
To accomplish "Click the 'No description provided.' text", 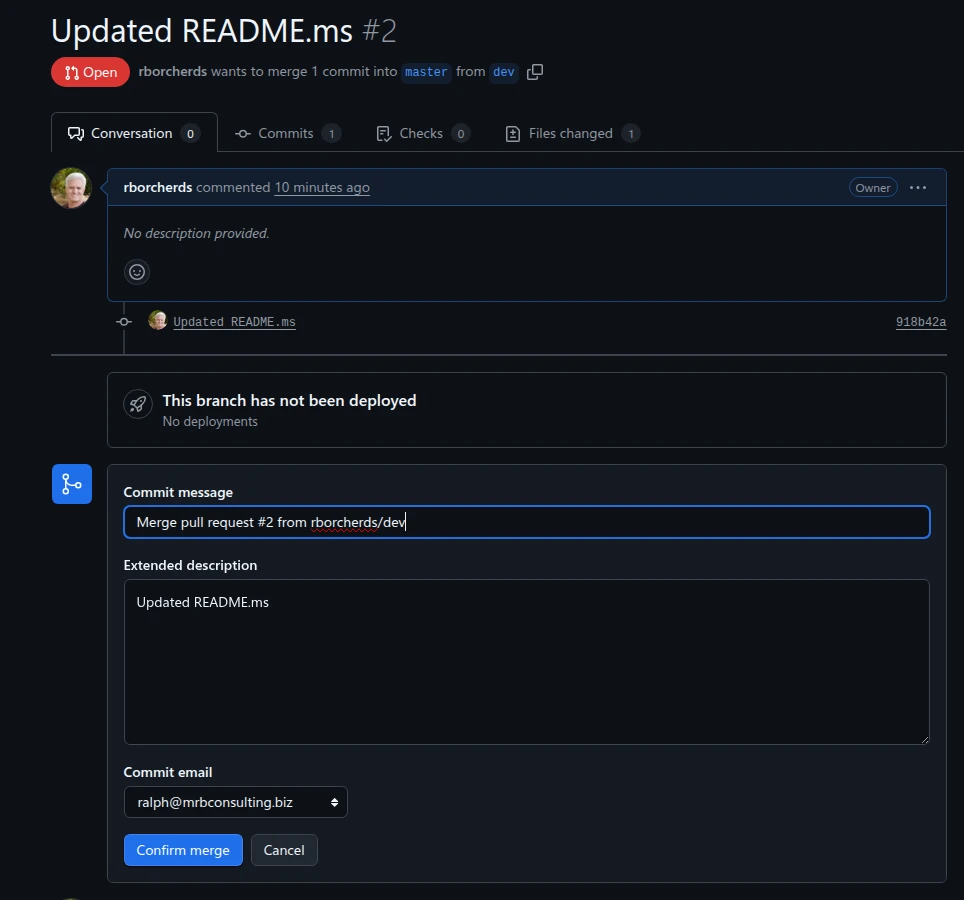I will 197,233.
